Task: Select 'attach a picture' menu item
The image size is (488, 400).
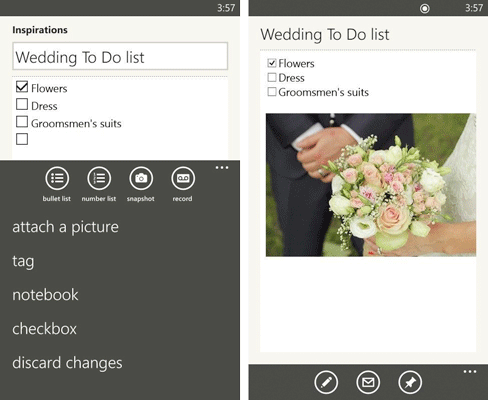Action: pos(65,228)
